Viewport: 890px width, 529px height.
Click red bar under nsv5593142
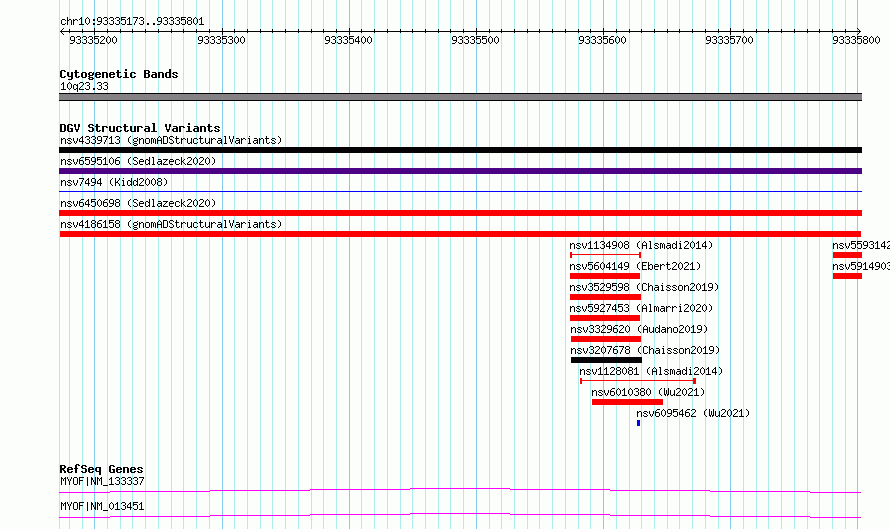[847, 255]
